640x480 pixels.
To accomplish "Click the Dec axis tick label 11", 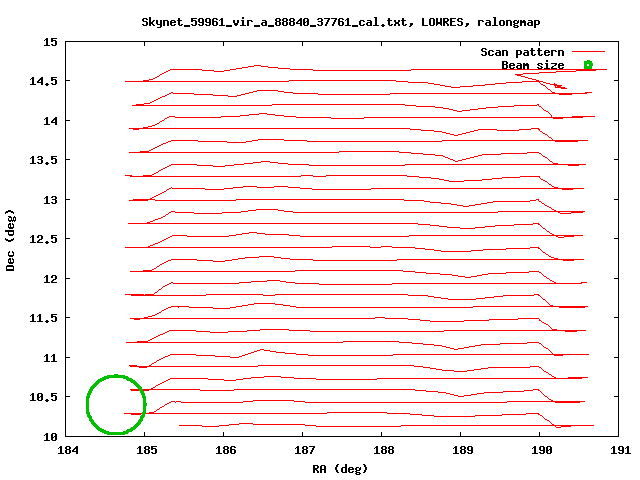I will (x=50, y=358).
